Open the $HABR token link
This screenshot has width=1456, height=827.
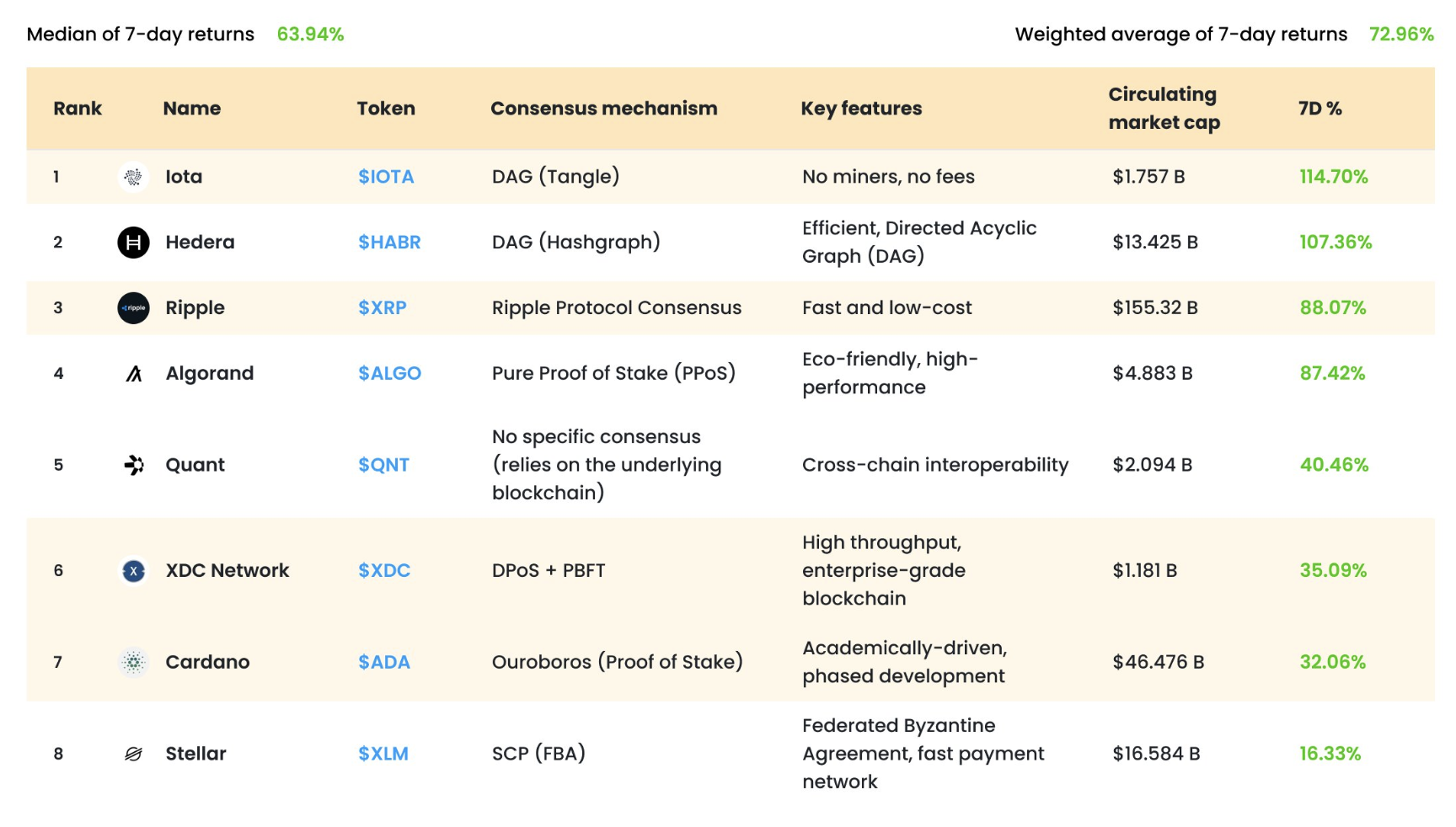389,243
